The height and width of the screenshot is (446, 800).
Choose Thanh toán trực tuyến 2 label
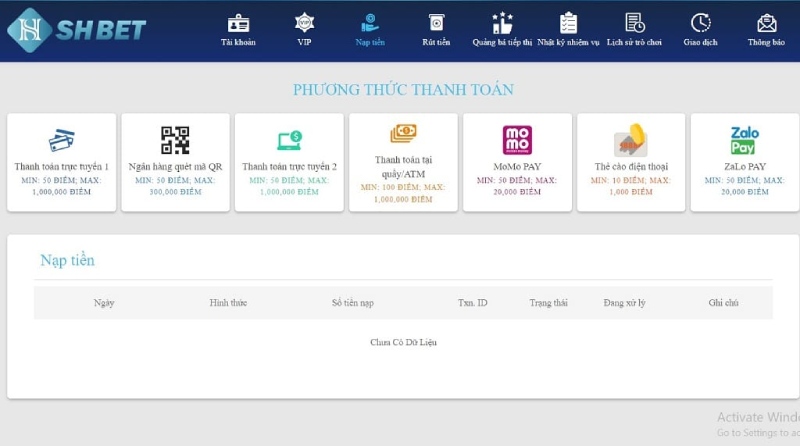(289, 167)
